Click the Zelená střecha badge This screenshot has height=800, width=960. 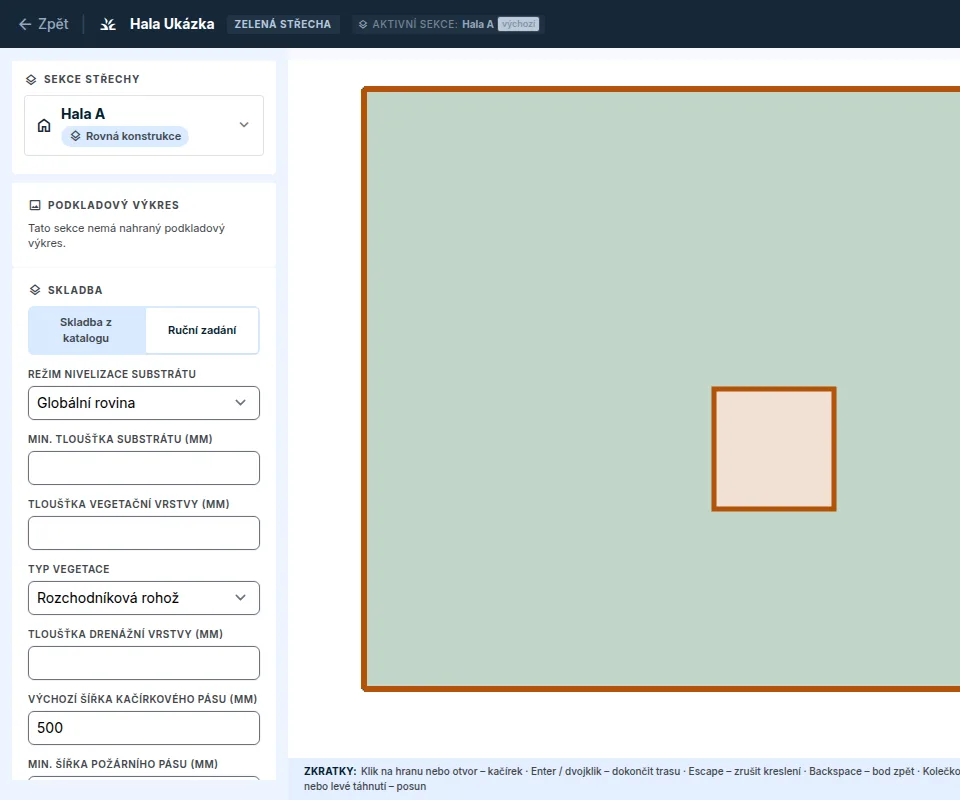283,24
